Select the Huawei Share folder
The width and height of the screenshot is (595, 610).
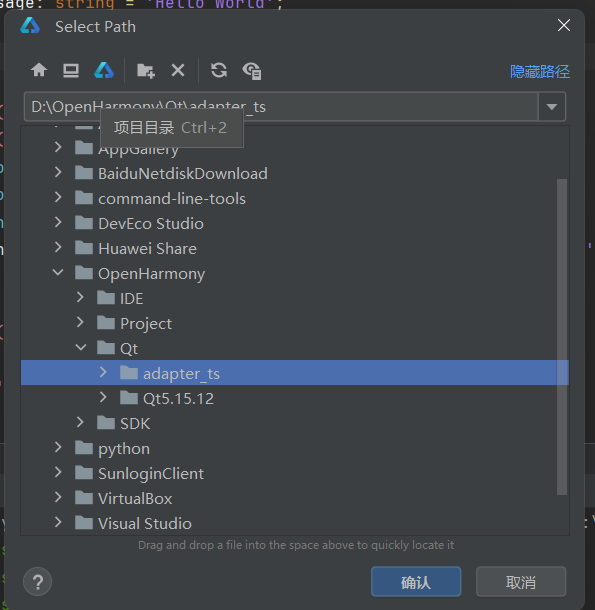point(147,249)
